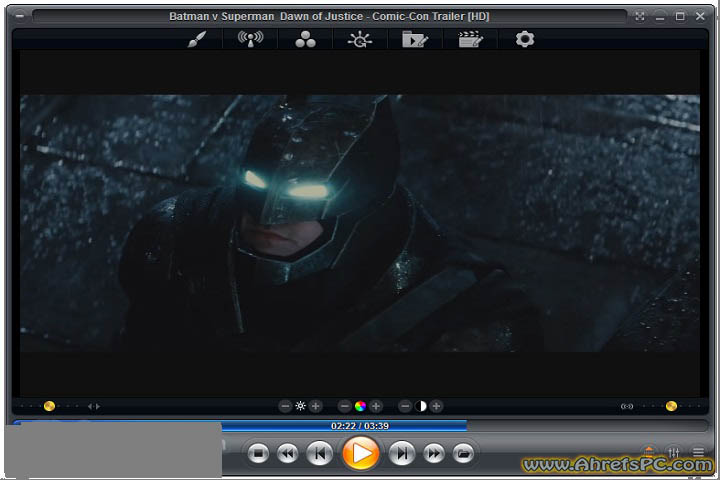Screen dimensions: 720x480
Task: Click the three-circles toolbar icon
Action: pos(305,40)
